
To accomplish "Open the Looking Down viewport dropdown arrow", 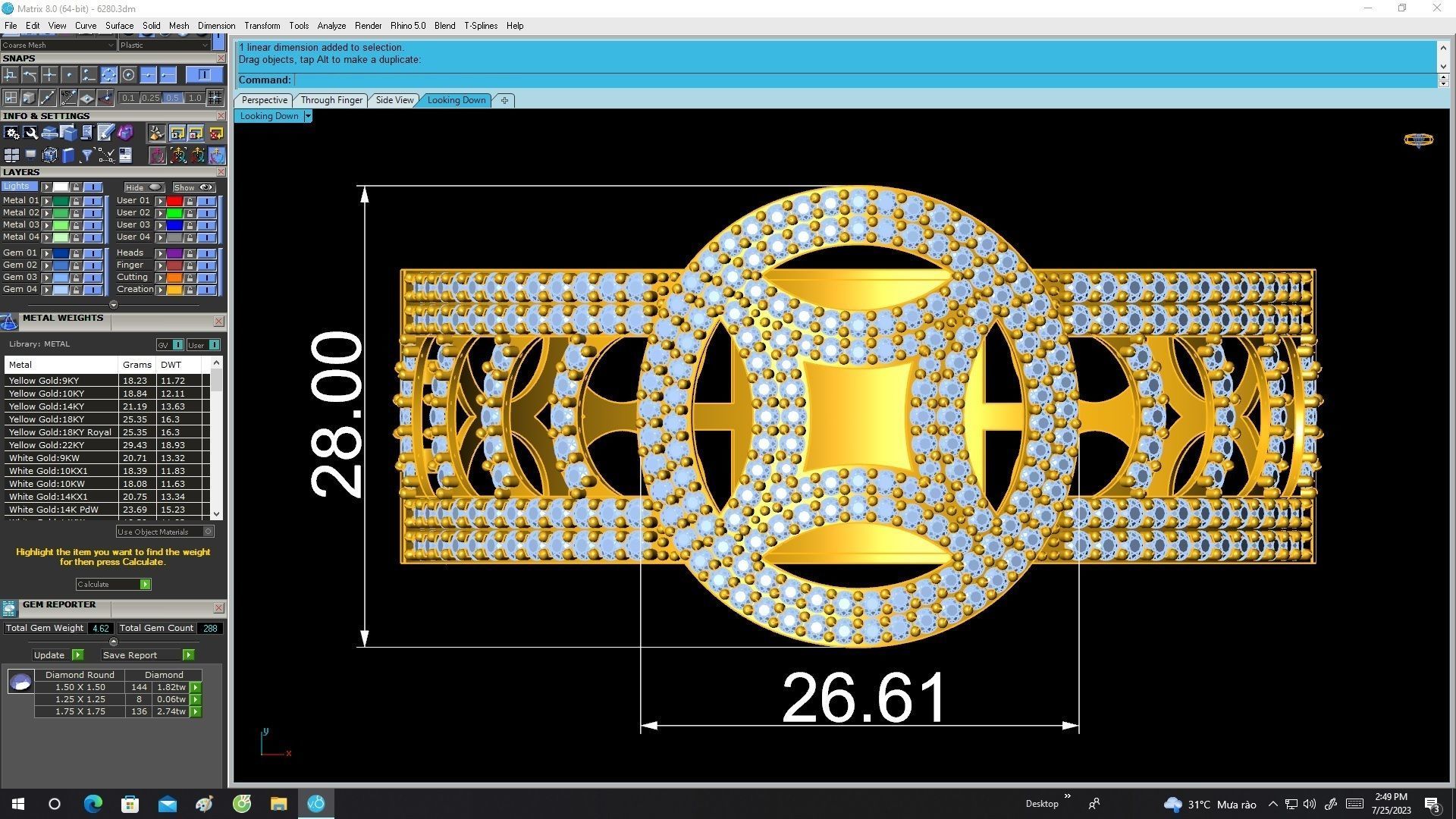I will pyautogui.click(x=308, y=116).
